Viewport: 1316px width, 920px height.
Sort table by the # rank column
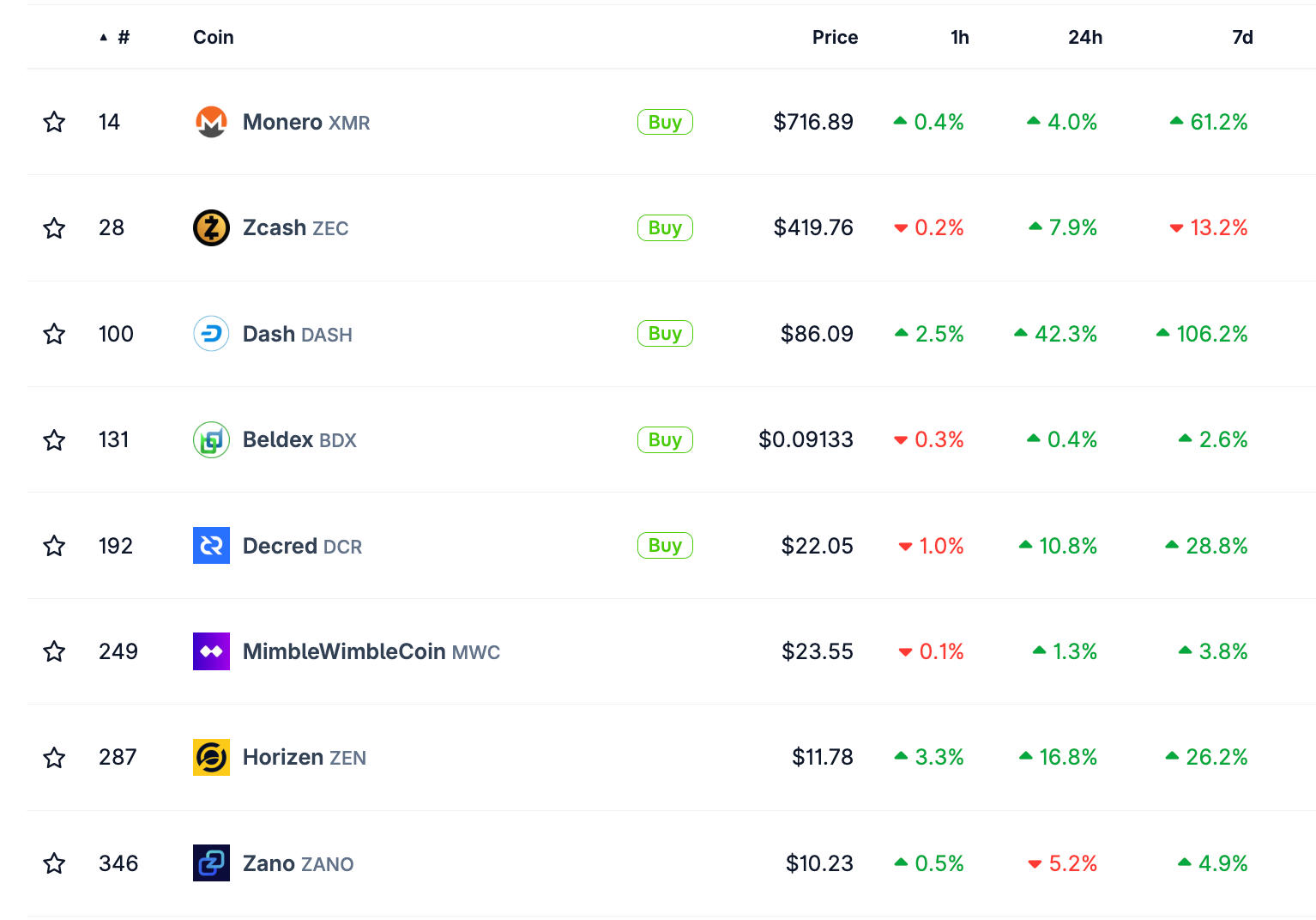[123, 37]
